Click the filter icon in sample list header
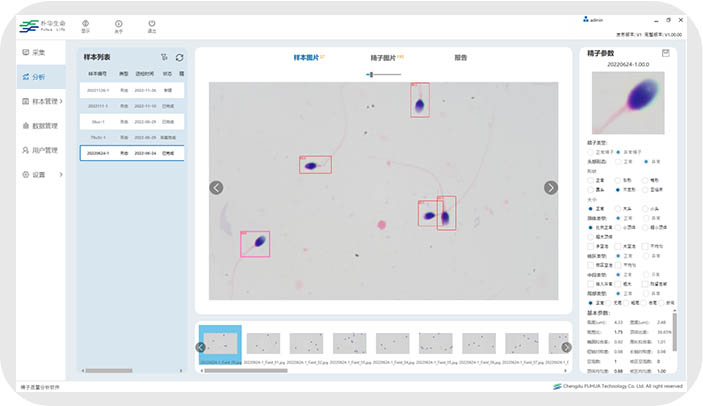Image resolution: width=703 pixels, height=406 pixels. point(164,57)
